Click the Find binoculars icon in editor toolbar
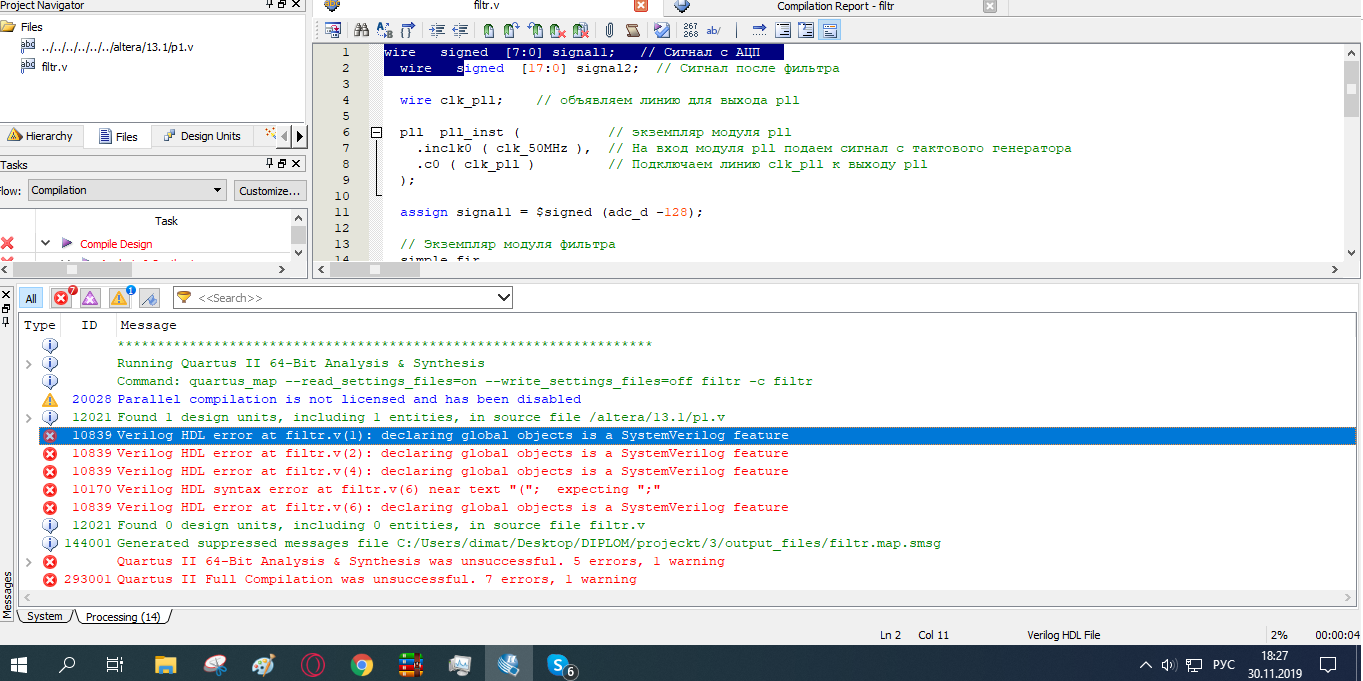This screenshot has height=681, width=1363. (360, 30)
